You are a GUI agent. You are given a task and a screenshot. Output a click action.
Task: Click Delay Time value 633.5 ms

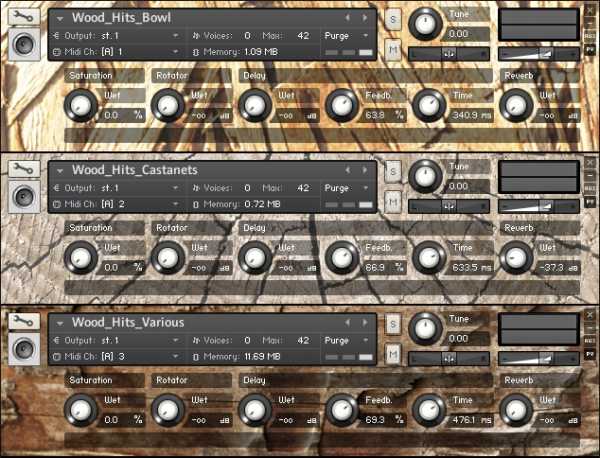click(x=471, y=267)
